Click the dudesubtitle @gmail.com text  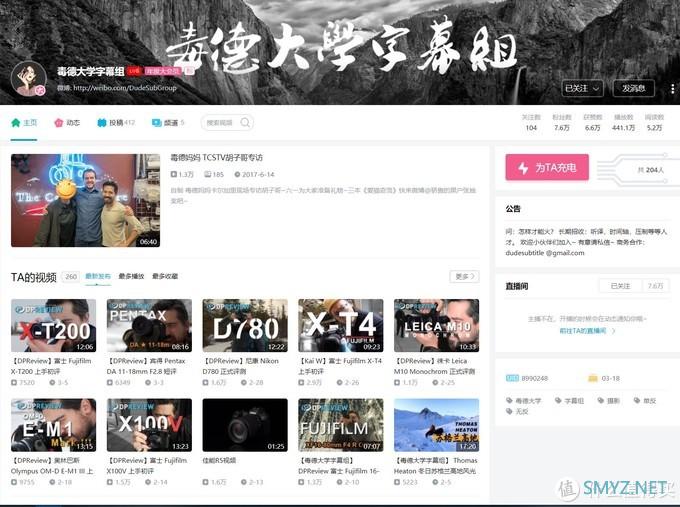click(545, 253)
